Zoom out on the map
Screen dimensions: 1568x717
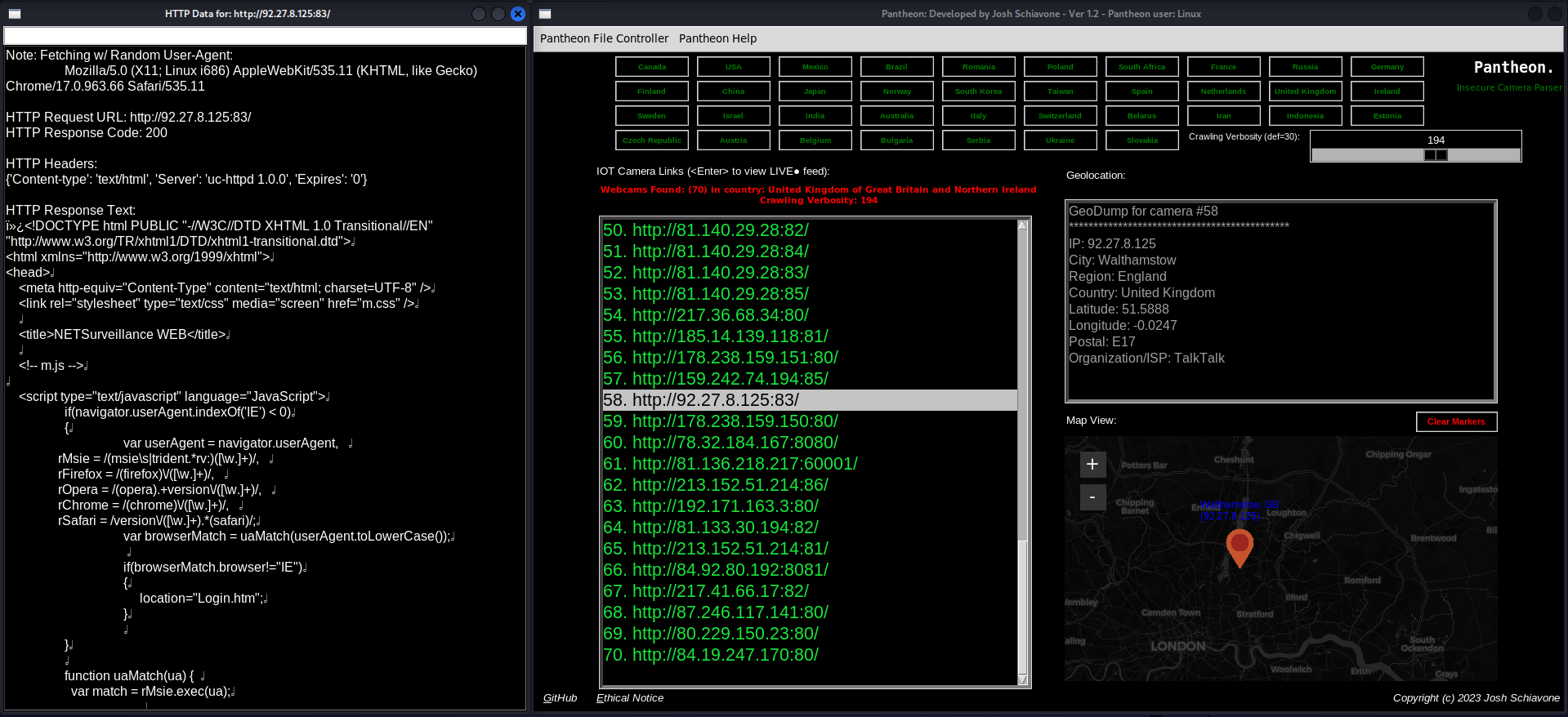pos(1092,497)
